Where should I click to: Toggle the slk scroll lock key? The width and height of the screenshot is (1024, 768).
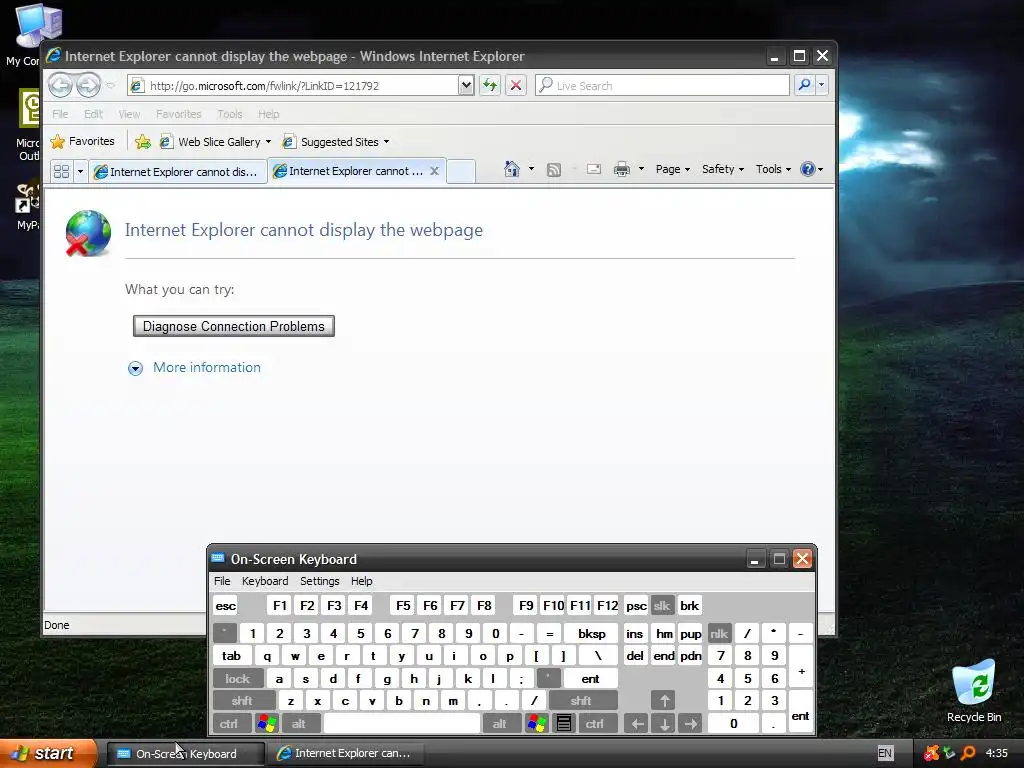pyautogui.click(x=662, y=605)
